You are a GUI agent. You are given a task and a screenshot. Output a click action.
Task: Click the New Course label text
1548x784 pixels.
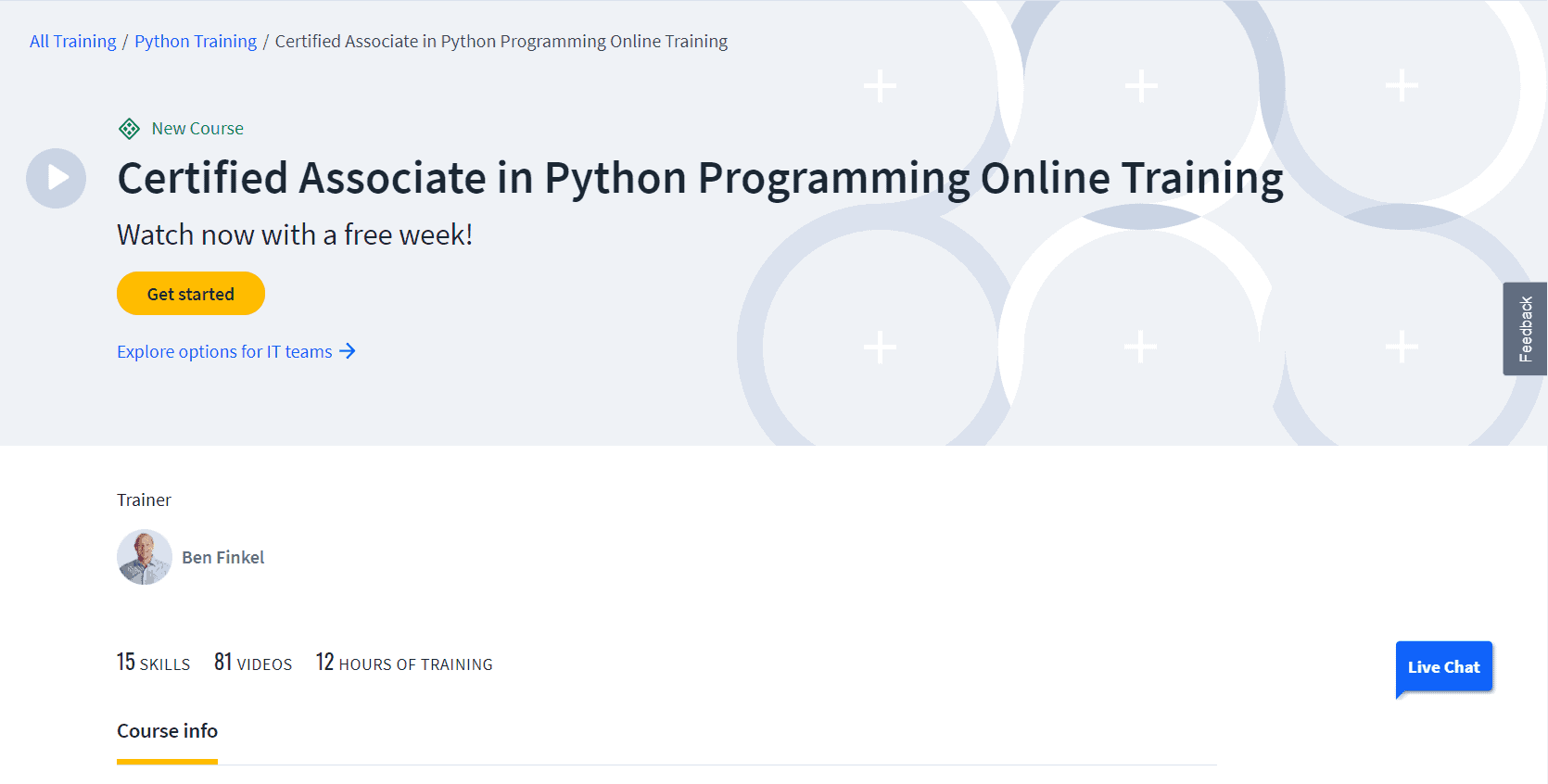click(197, 129)
